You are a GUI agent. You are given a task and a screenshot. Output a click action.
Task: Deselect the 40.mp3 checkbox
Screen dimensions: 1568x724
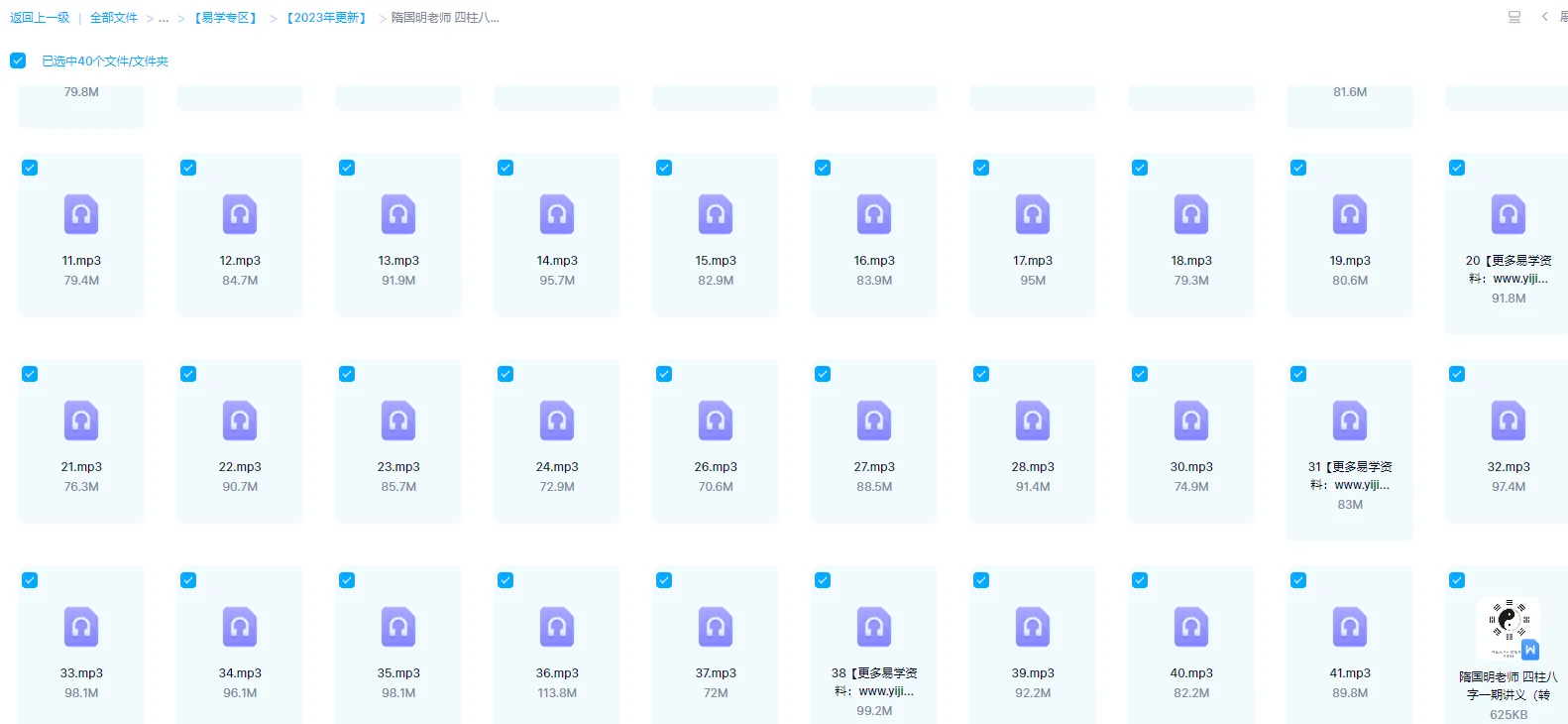tap(1140, 580)
